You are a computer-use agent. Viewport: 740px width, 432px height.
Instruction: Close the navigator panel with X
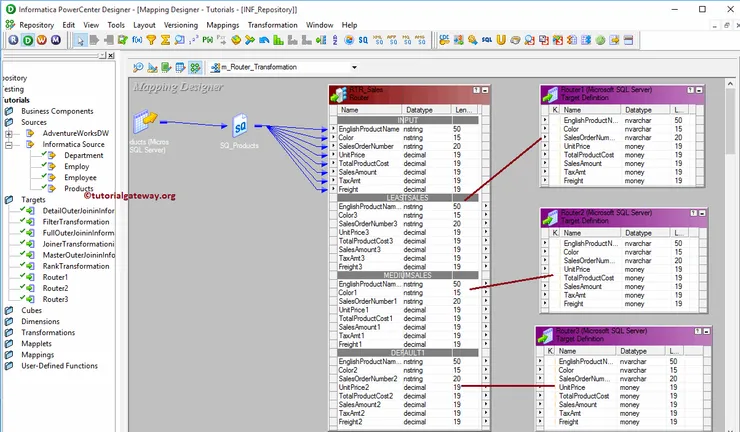(111, 56)
